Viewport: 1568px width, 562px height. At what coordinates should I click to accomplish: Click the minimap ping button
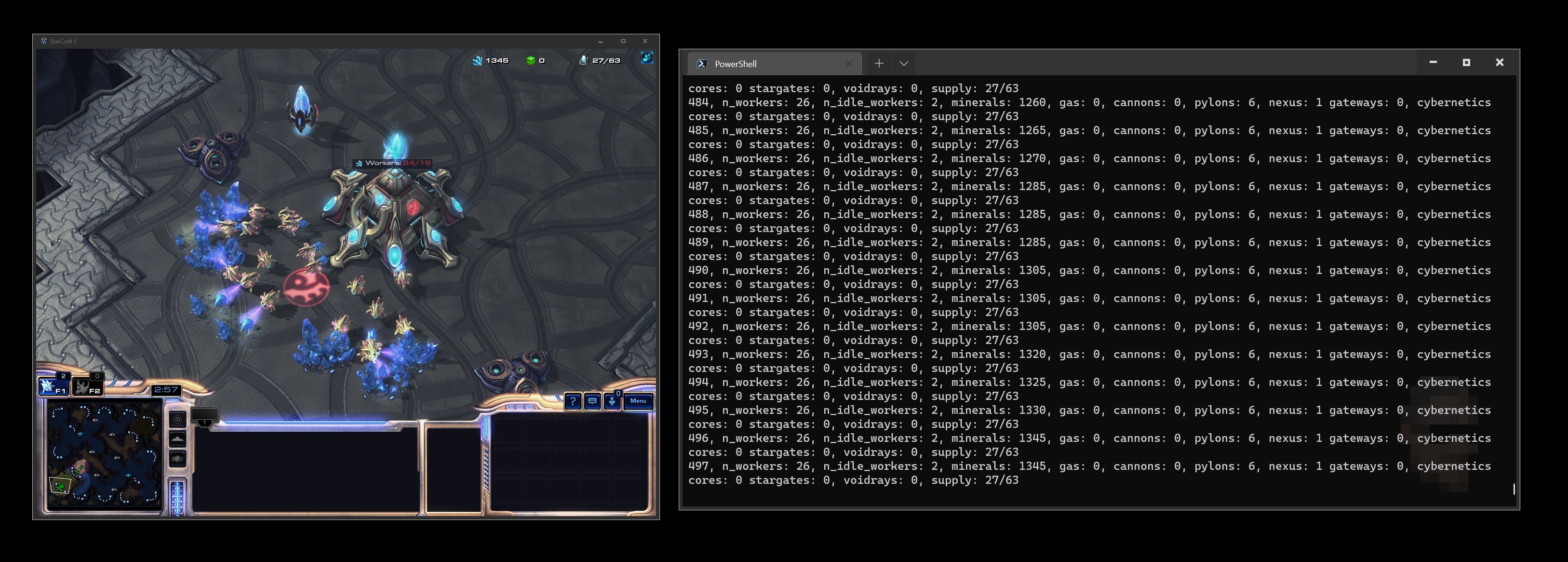pyautogui.click(x=177, y=419)
